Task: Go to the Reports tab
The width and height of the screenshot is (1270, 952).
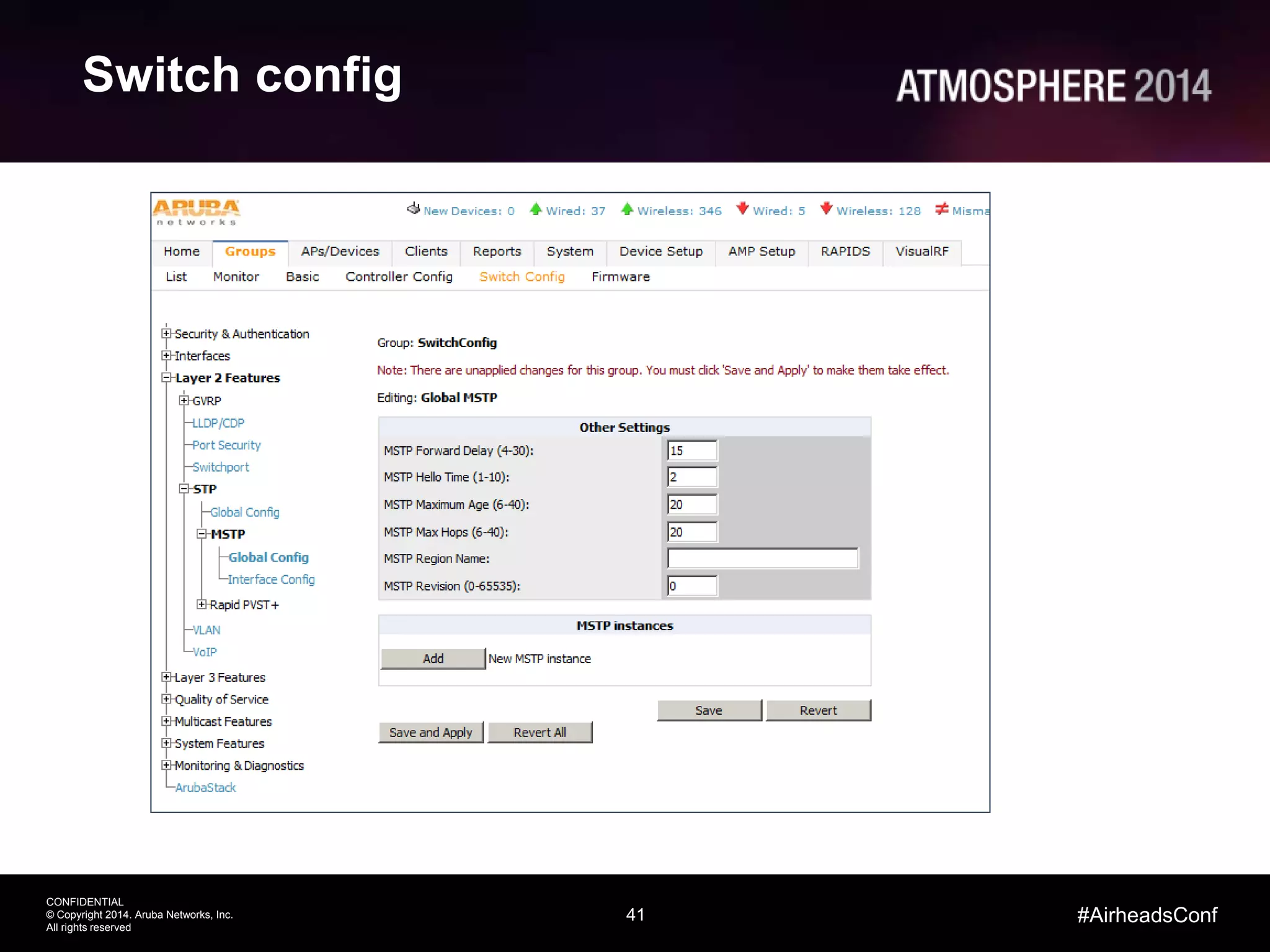Action: click(497, 252)
